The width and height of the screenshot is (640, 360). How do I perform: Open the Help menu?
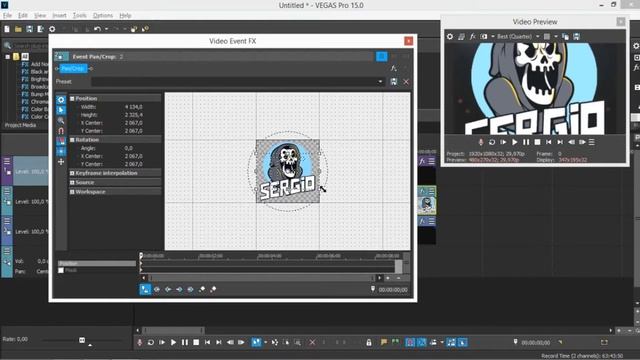pos(125,16)
